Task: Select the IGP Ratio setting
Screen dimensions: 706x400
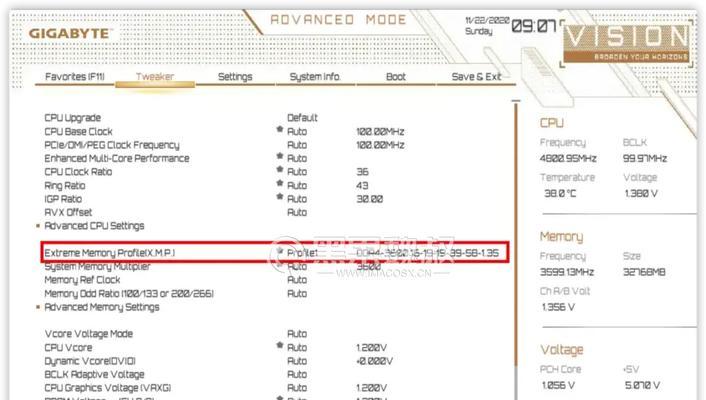Action: [x=63, y=199]
